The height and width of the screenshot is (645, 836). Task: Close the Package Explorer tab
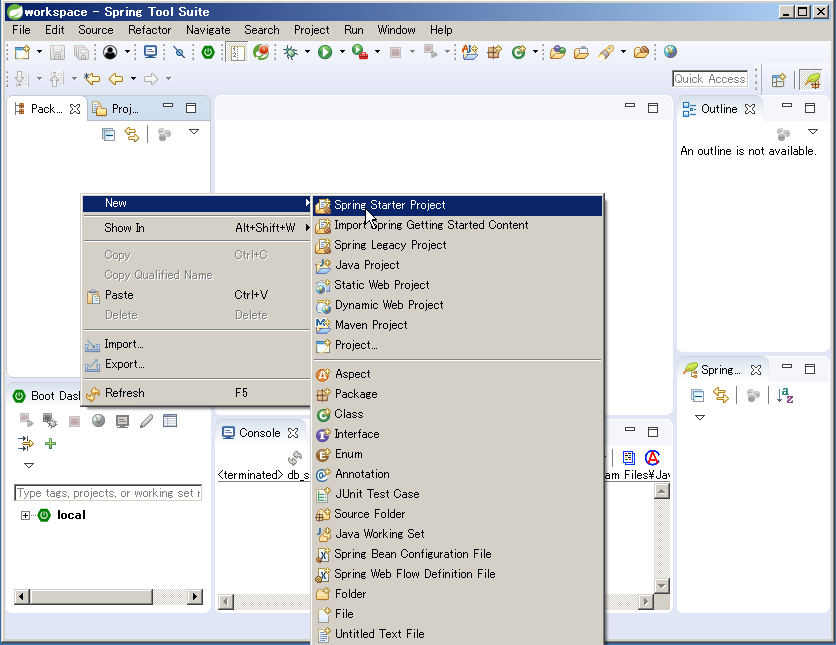(75, 109)
